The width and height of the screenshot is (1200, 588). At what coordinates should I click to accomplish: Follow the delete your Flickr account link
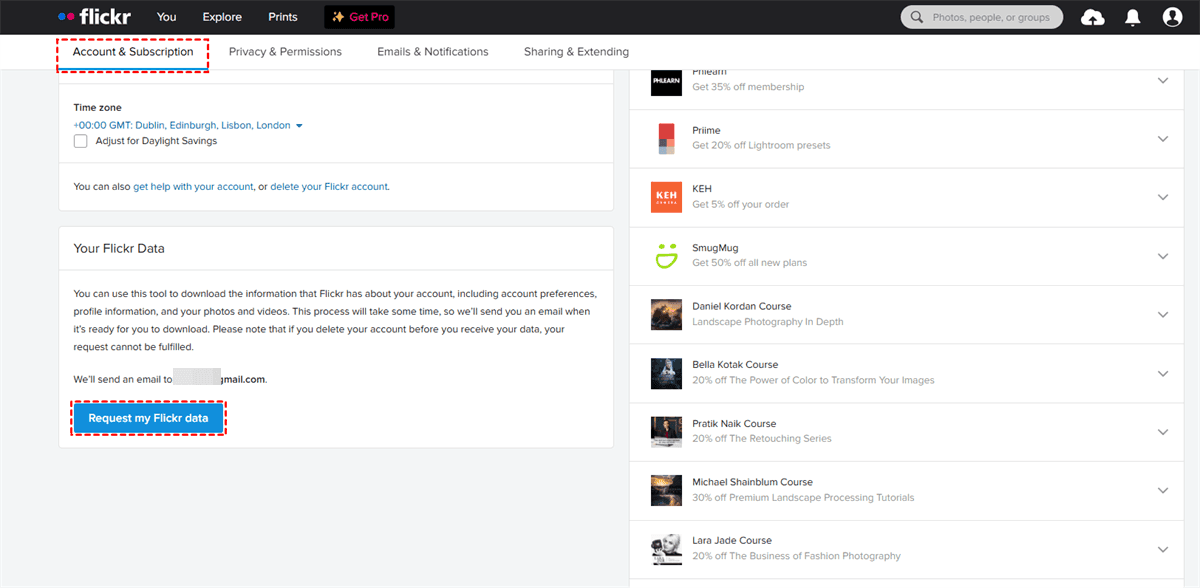[x=329, y=187]
